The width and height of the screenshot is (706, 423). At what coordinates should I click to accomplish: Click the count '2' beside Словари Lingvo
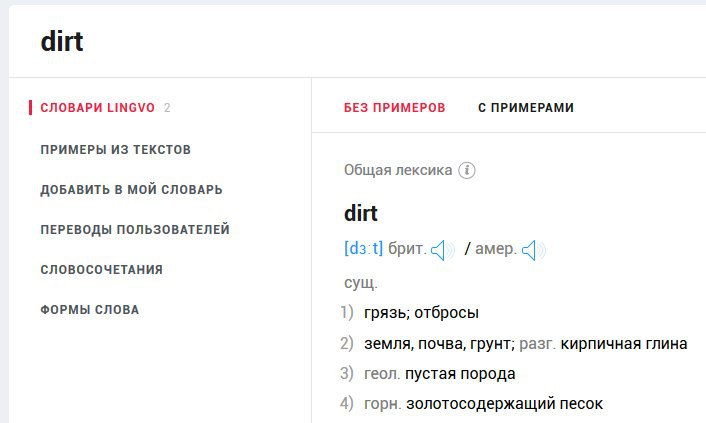point(167,108)
